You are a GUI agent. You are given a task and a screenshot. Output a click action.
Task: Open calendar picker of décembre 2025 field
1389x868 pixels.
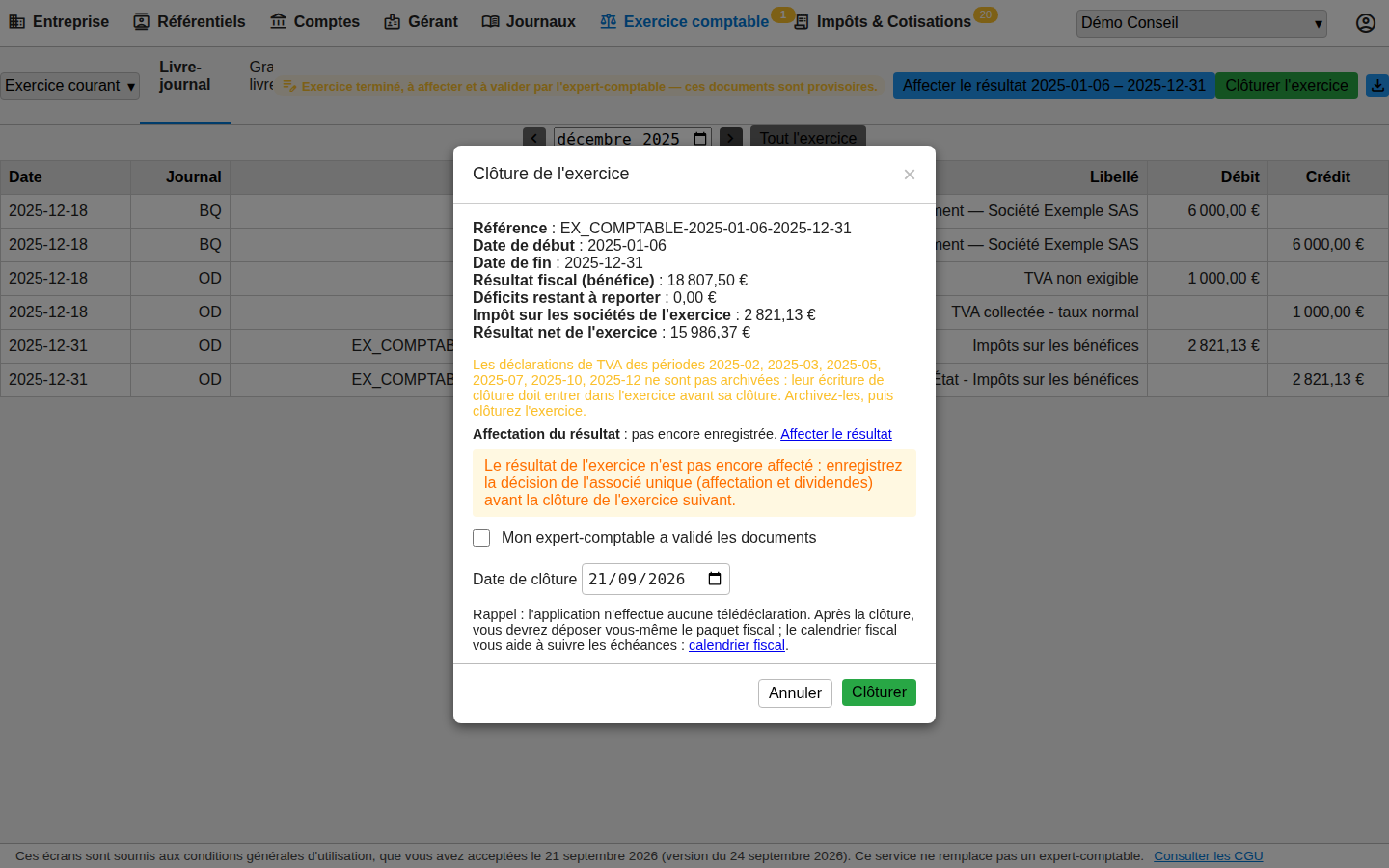(x=700, y=139)
